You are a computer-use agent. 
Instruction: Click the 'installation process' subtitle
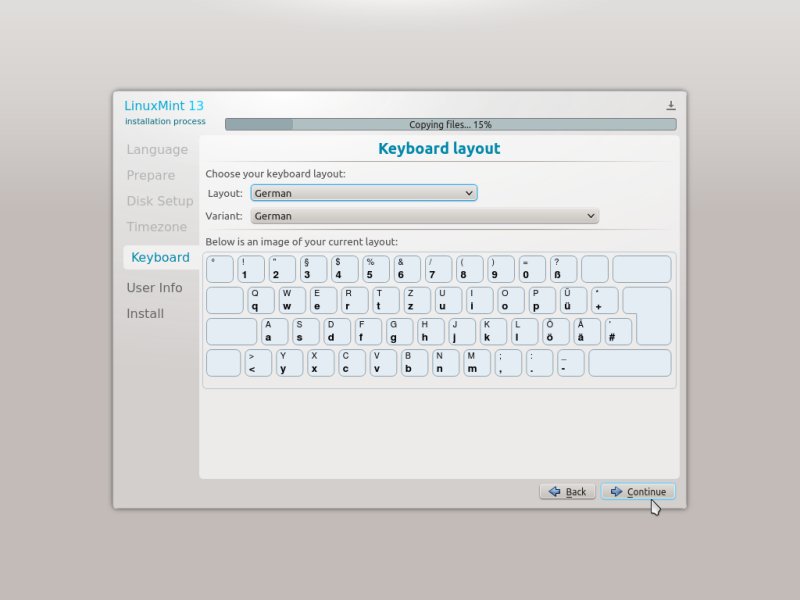click(165, 121)
